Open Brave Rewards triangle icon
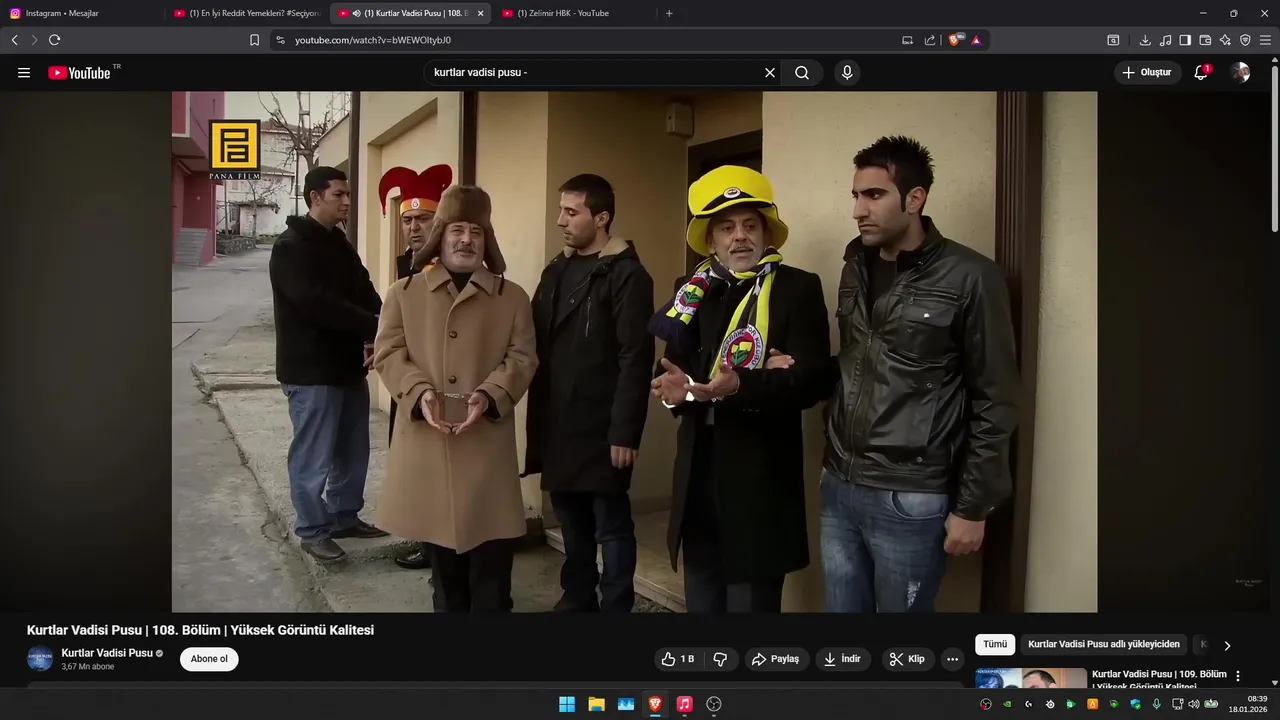1280x720 pixels. (976, 40)
